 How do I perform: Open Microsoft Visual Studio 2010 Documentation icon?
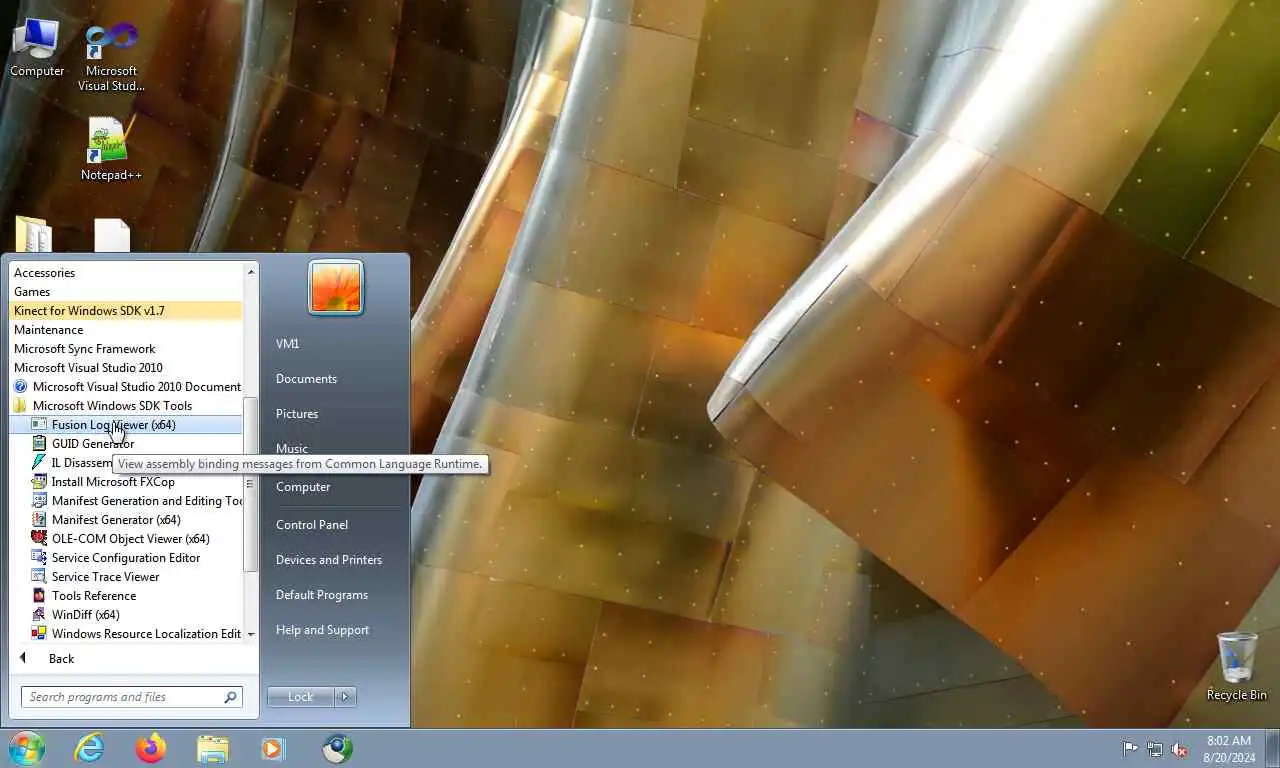coord(20,387)
